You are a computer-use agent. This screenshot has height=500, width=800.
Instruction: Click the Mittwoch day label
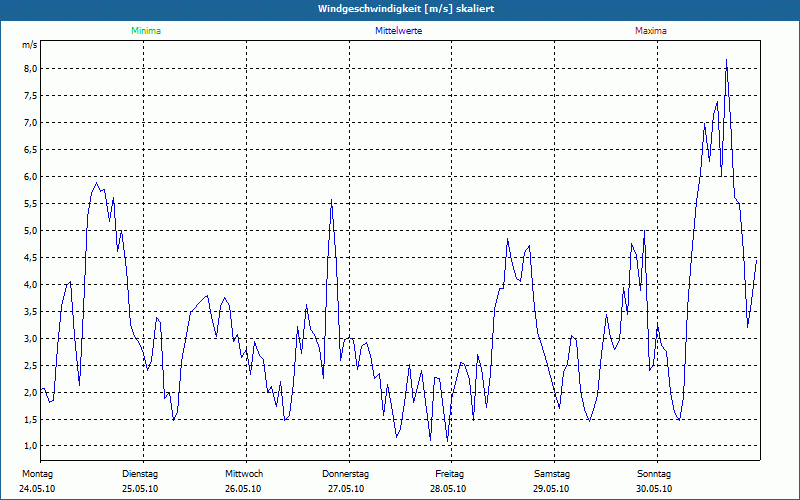point(244,474)
